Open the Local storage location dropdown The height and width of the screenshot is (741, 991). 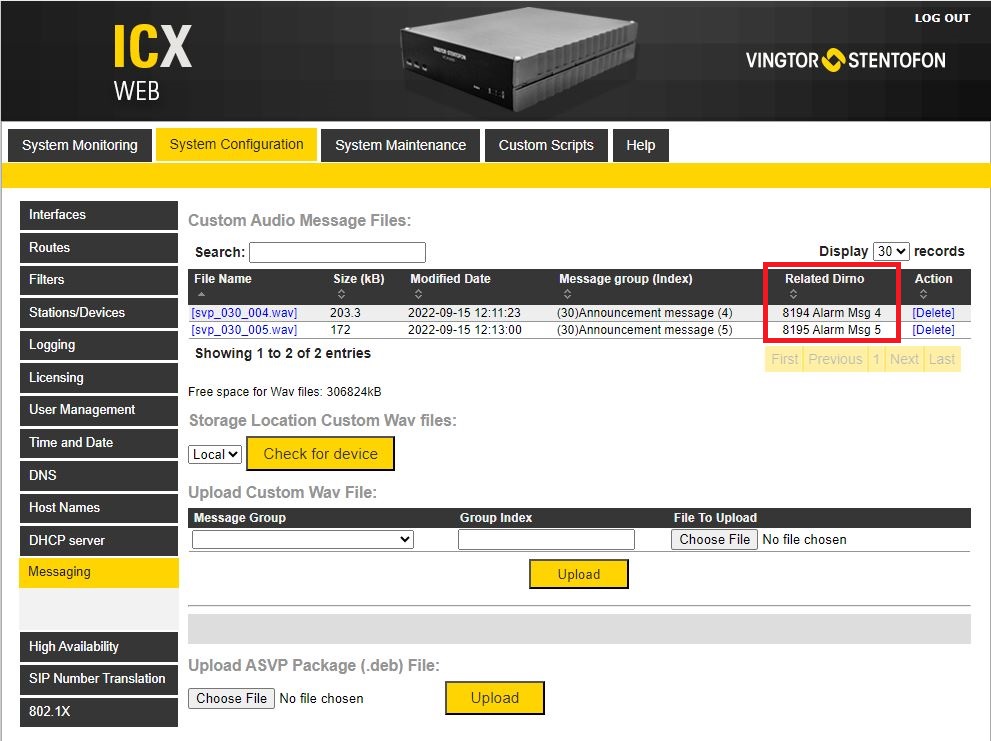click(215, 454)
